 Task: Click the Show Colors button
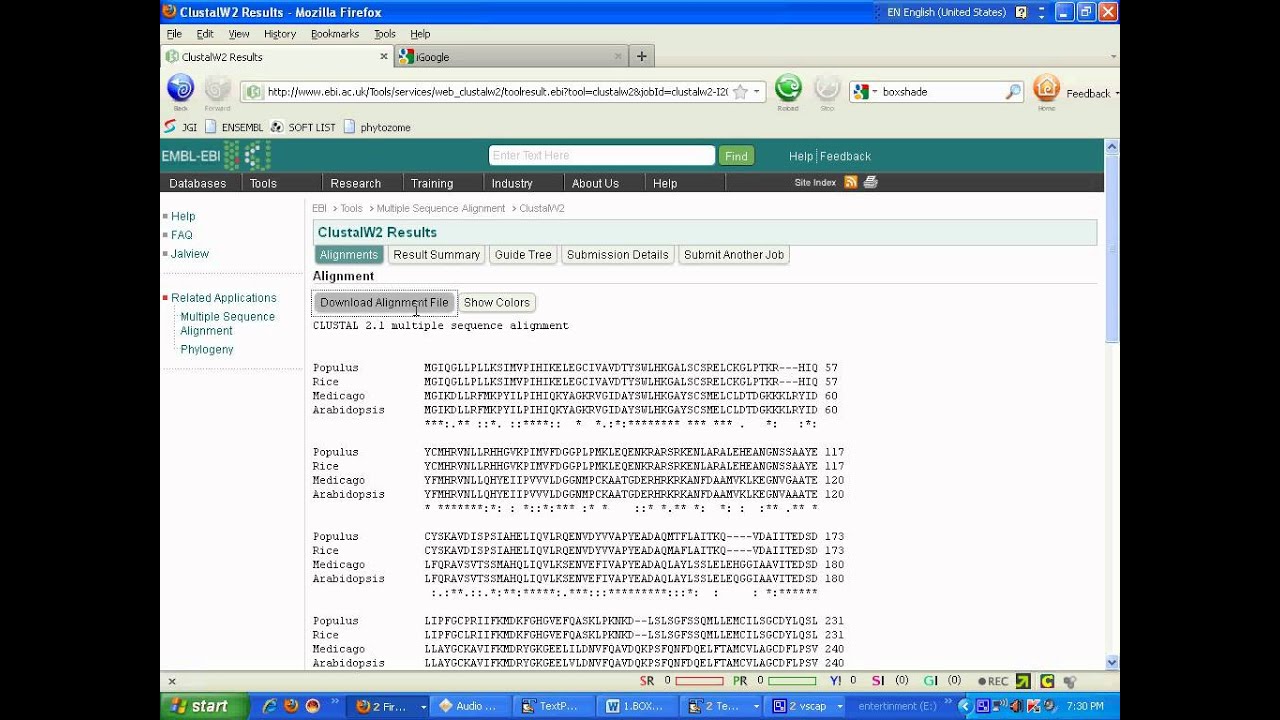[x=496, y=302]
